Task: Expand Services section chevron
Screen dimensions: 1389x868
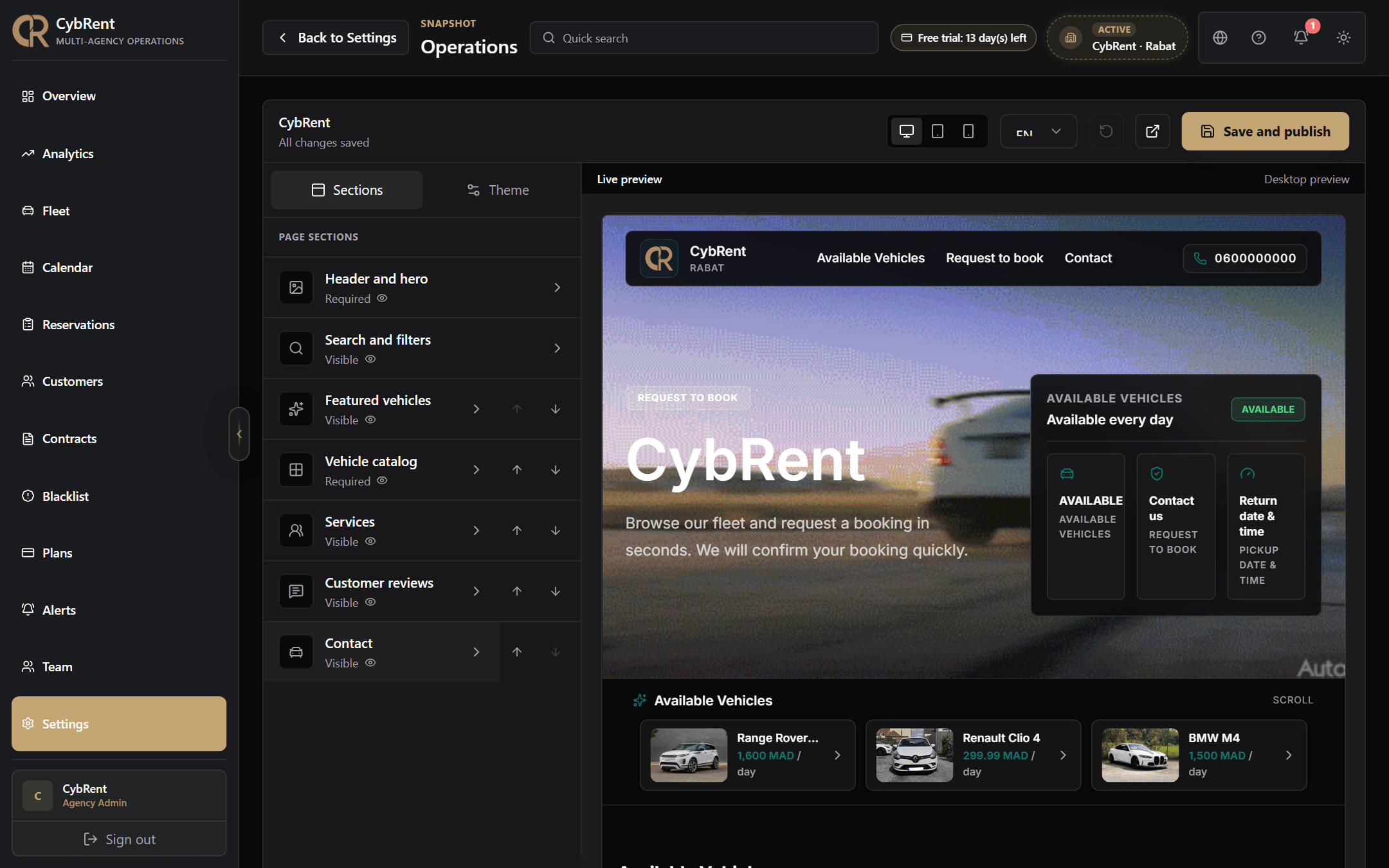Action: pos(476,530)
